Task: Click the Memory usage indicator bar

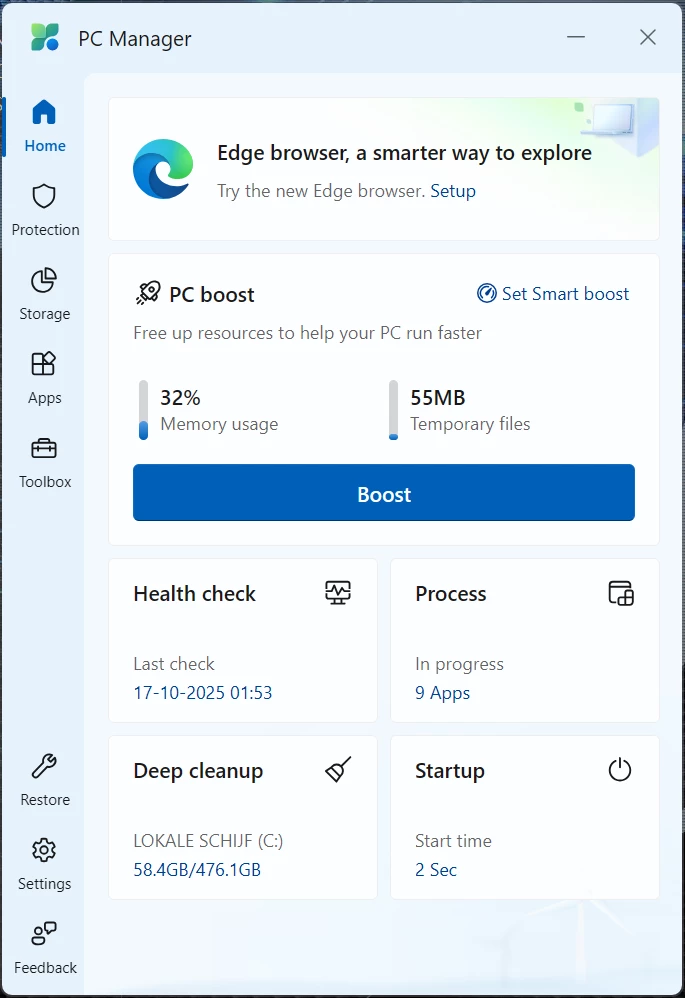Action: click(143, 410)
